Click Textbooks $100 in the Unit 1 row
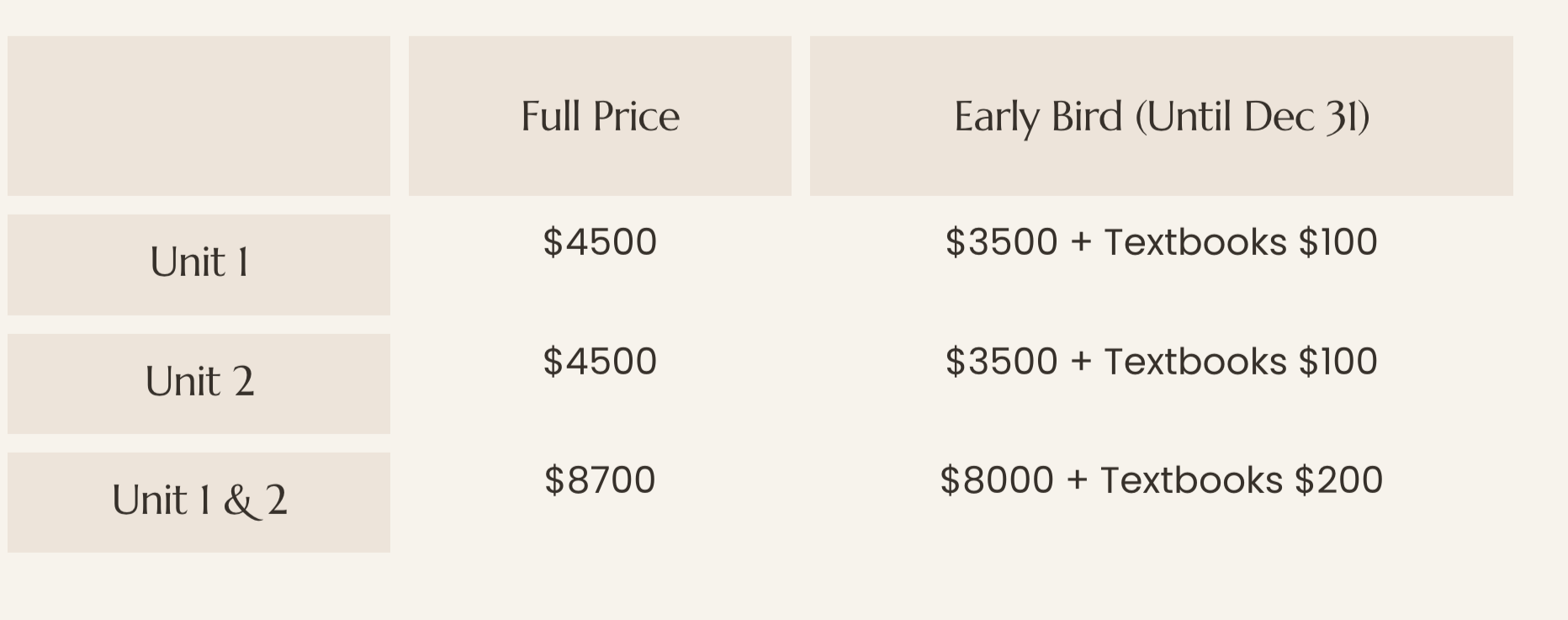The image size is (1568, 620). tap(1240, 242)
